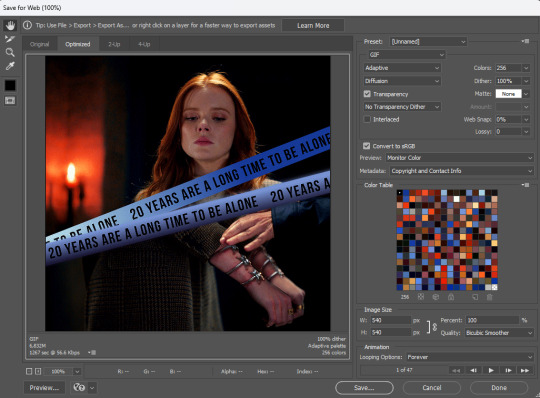Viewport: 540px width, 398px height.
Task: Click the Done button
Action: 499,388
